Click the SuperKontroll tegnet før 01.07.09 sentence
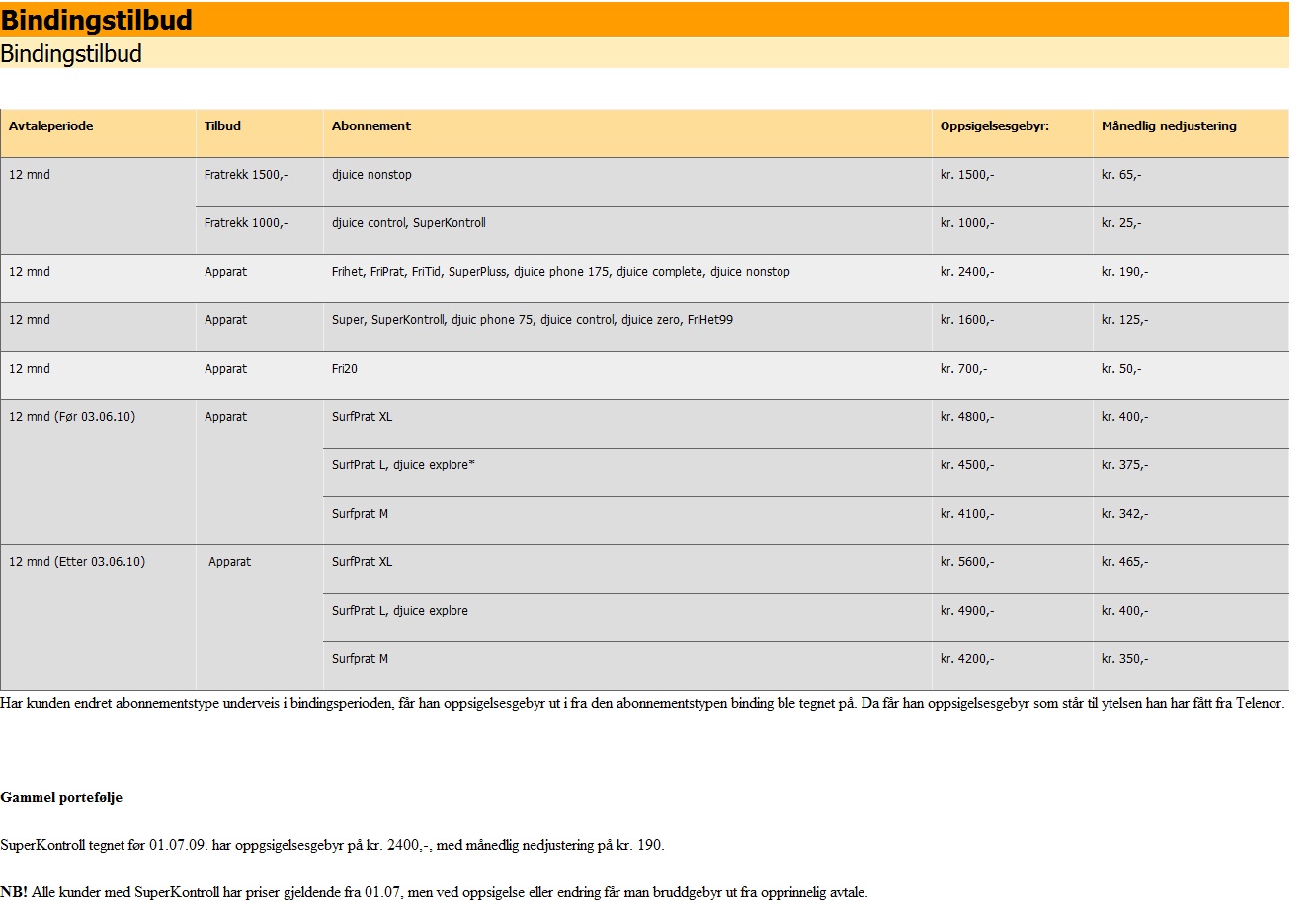This screenshot has width=1316, height=920. click(332, 845)
